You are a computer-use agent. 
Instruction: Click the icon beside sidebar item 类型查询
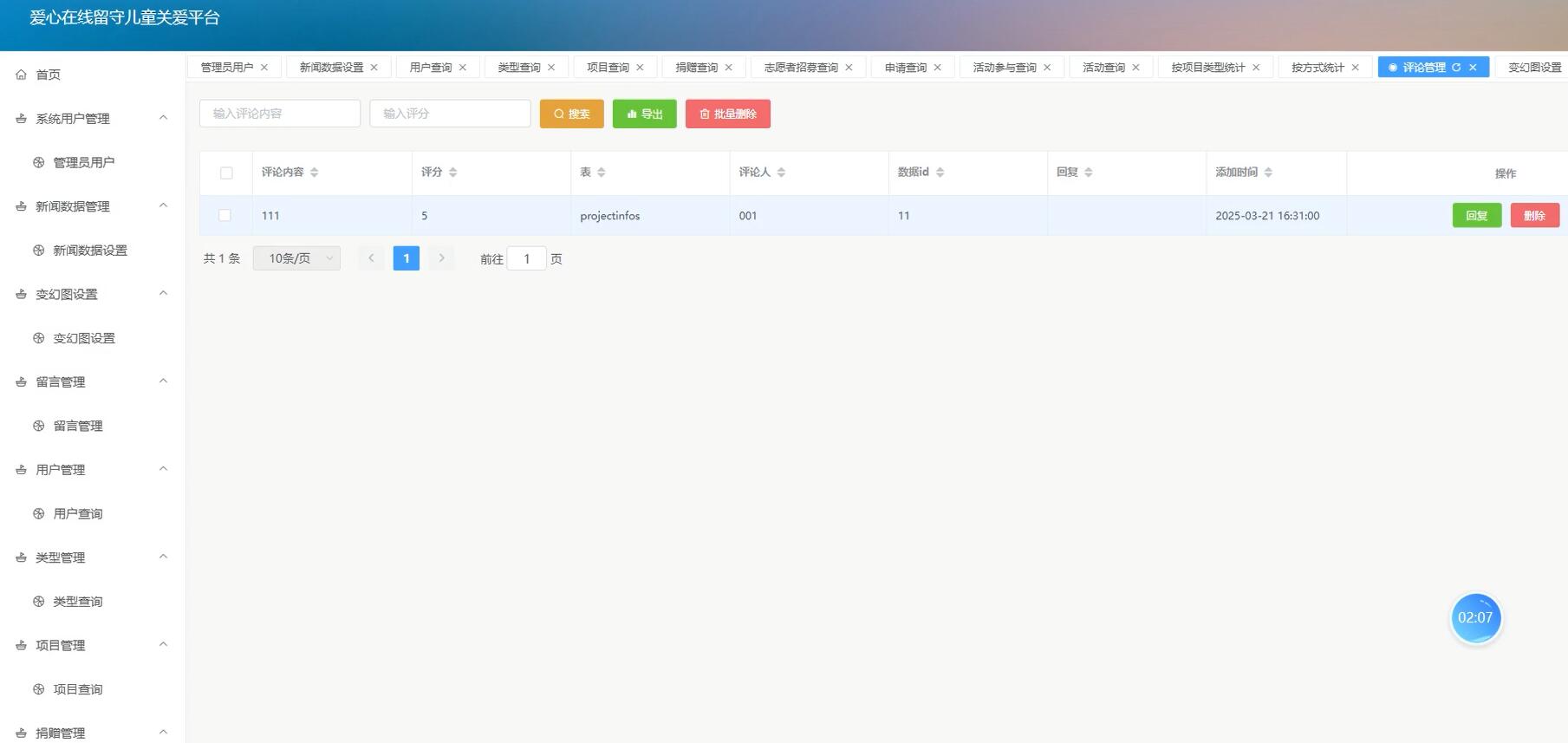point(38,601)
